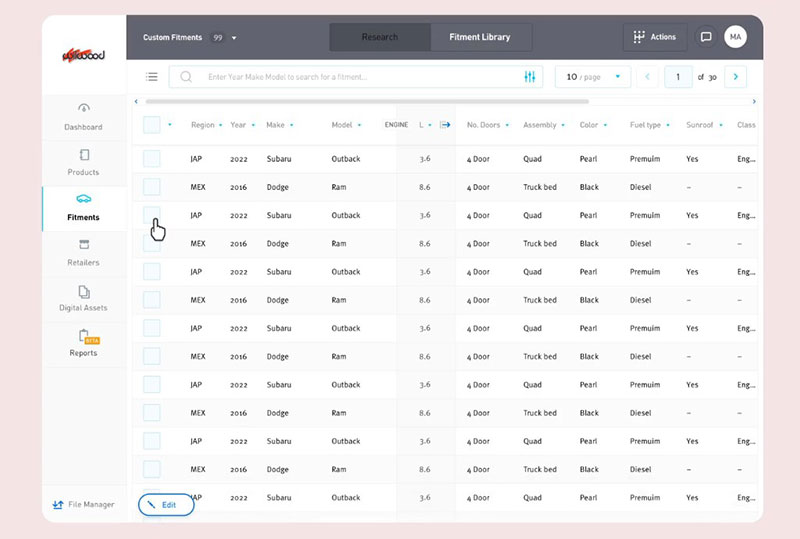Click the 99 count badge
800x539 pixels.
(x=218, y=38)
